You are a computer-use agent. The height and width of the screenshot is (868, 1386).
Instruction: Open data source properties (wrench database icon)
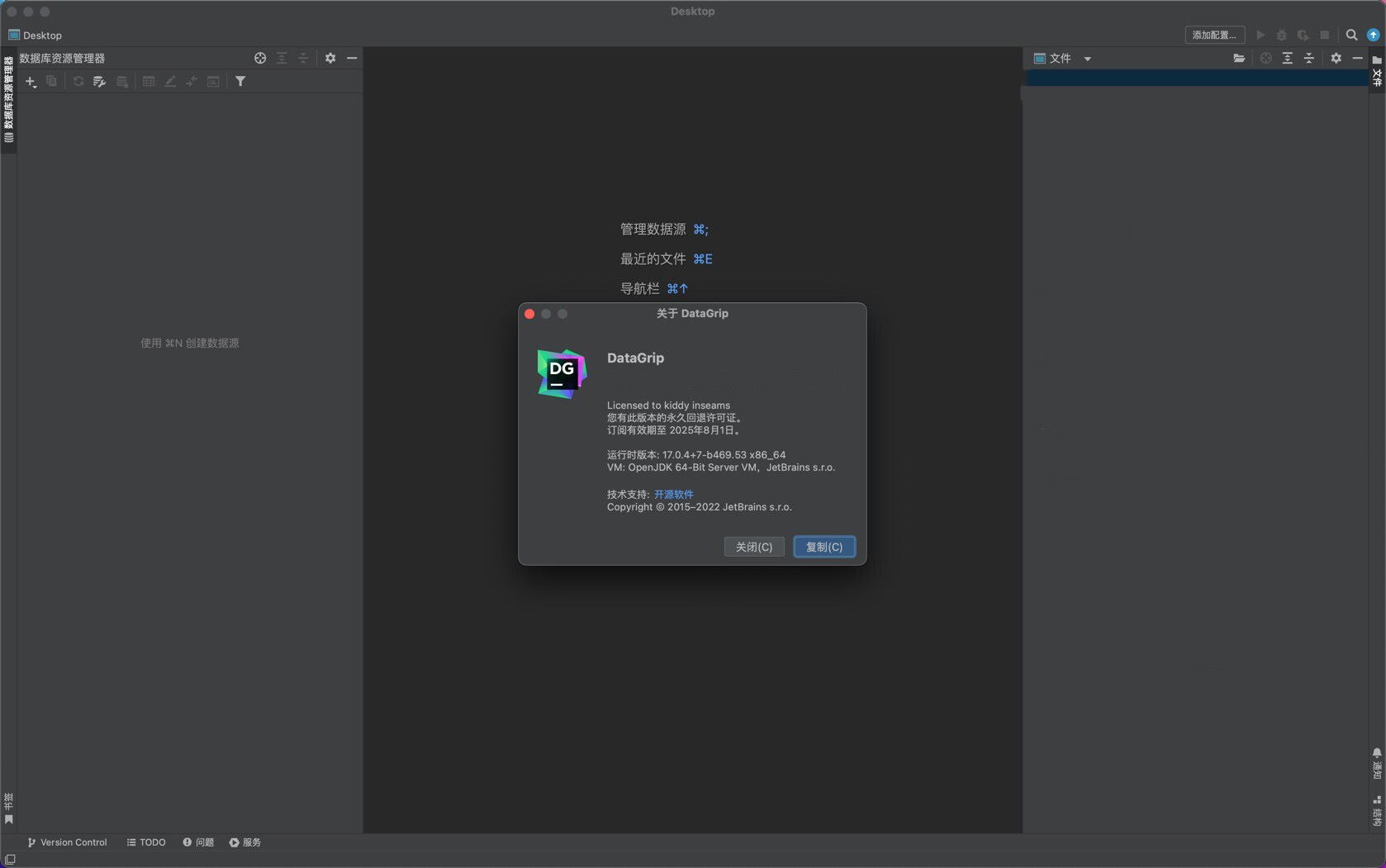[100, 81]
